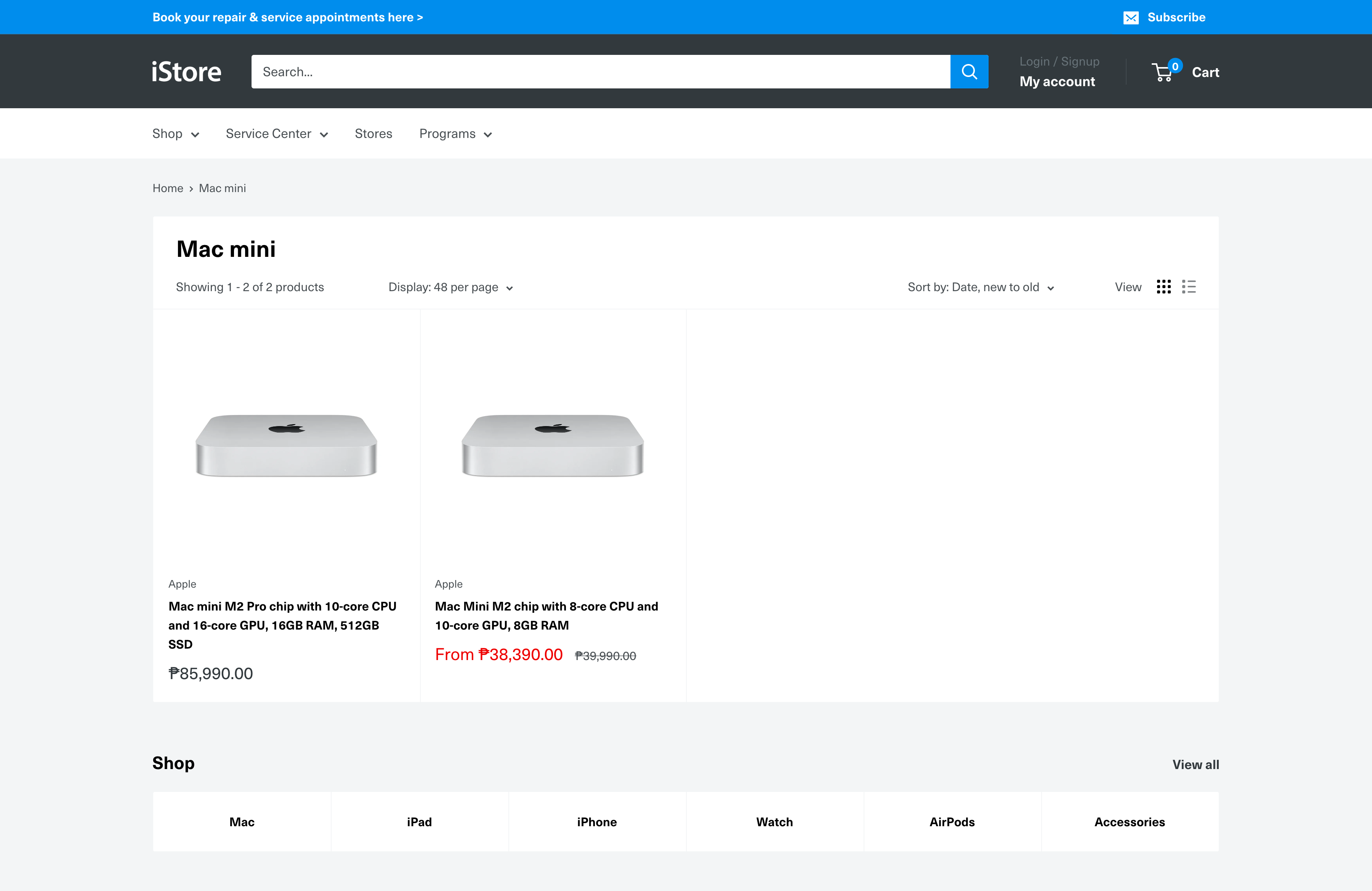Select Stores in the navigation bar

(x=373, y=133)
